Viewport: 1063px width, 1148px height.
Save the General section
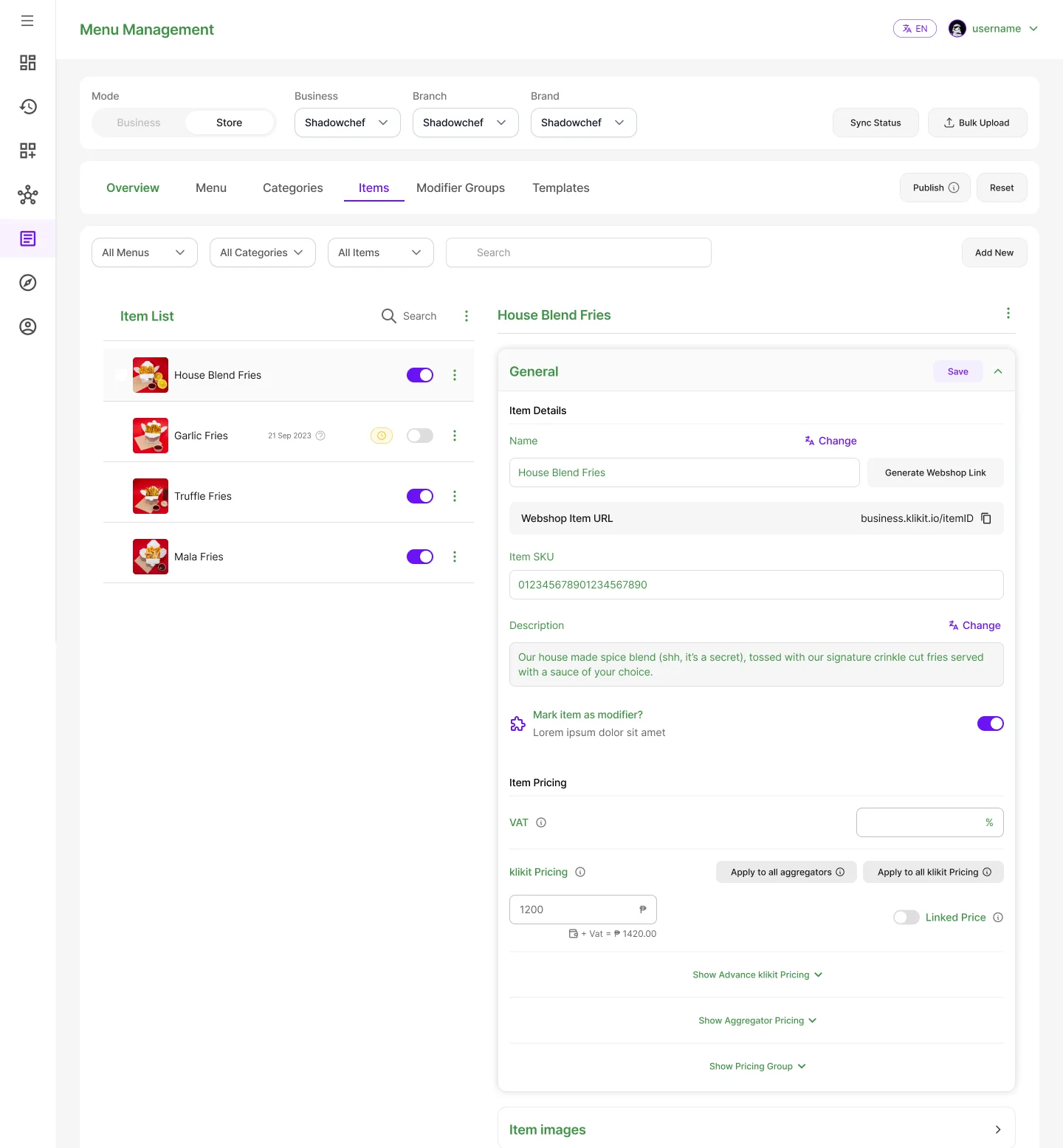958,371
